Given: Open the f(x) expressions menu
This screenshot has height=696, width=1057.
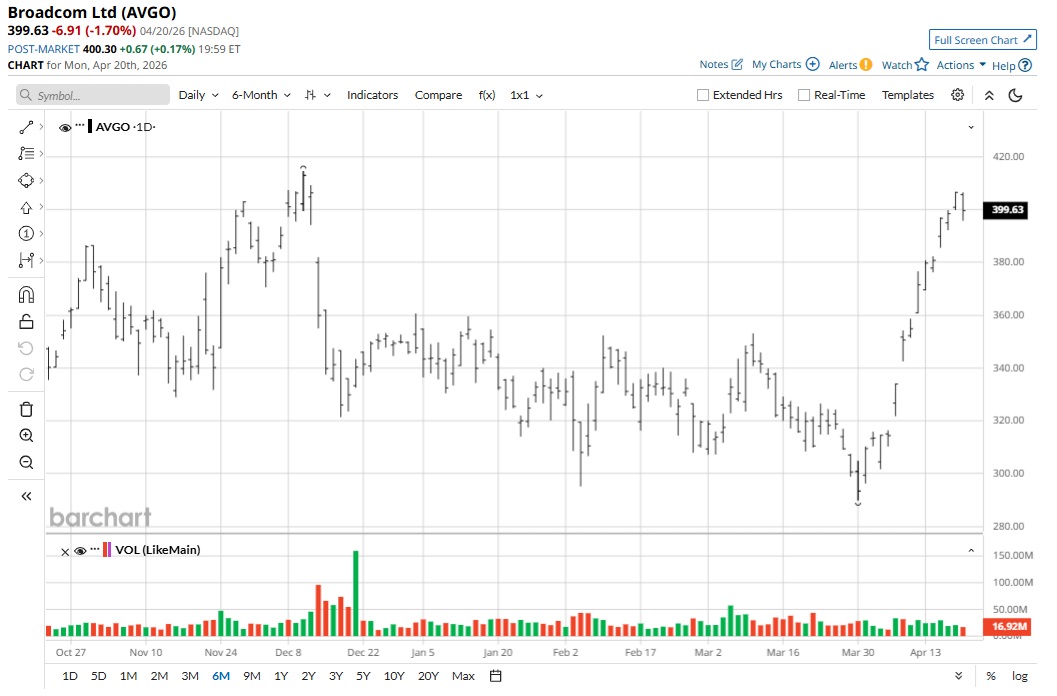Looking at the screenshot, I should pos(487,95).
